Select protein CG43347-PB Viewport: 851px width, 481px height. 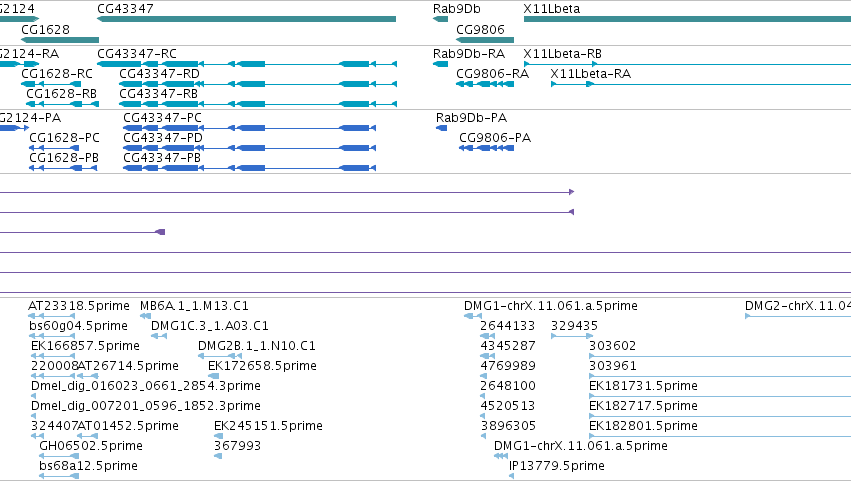pos(250,168)
